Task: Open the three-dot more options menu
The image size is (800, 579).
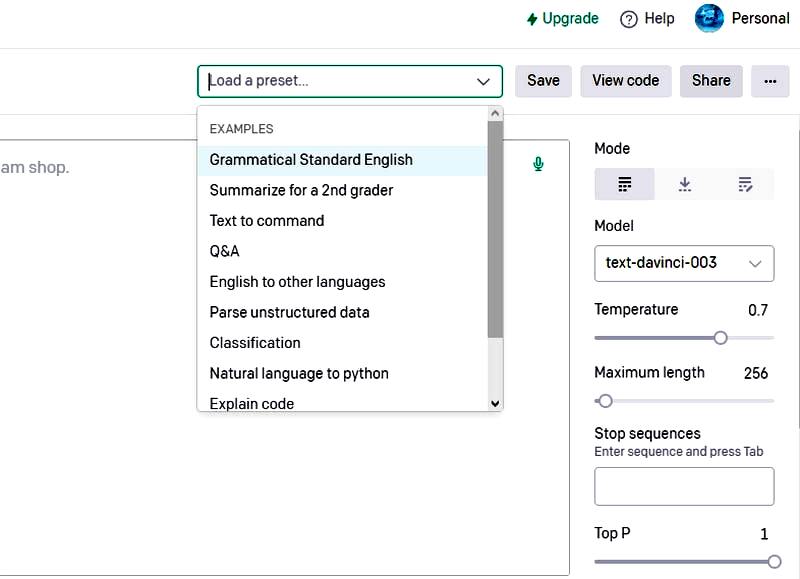Action: 770,81
